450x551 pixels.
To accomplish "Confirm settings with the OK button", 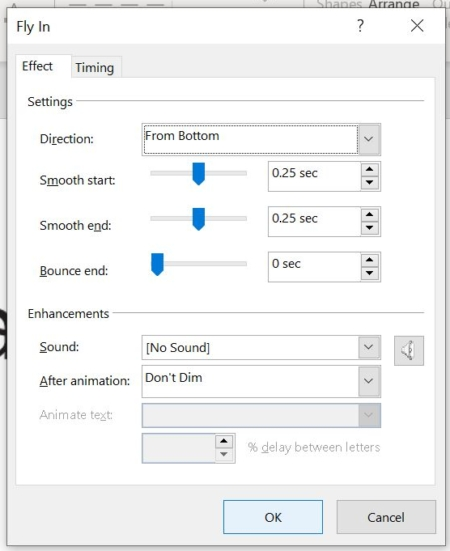I will [273, 517].
